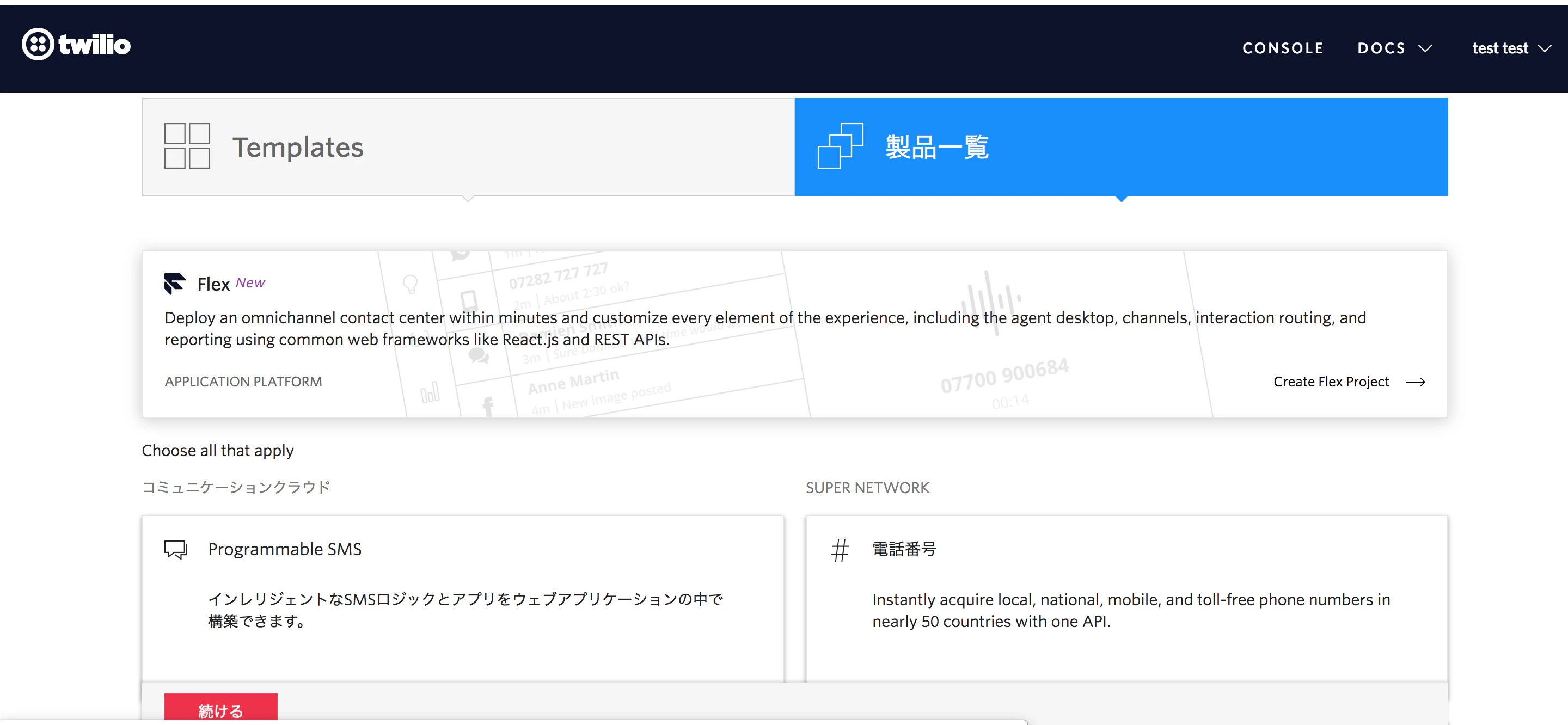Screen dimensions: 1568x725
Task: Click the Templates grid icon
Action: tap(187, 146)
